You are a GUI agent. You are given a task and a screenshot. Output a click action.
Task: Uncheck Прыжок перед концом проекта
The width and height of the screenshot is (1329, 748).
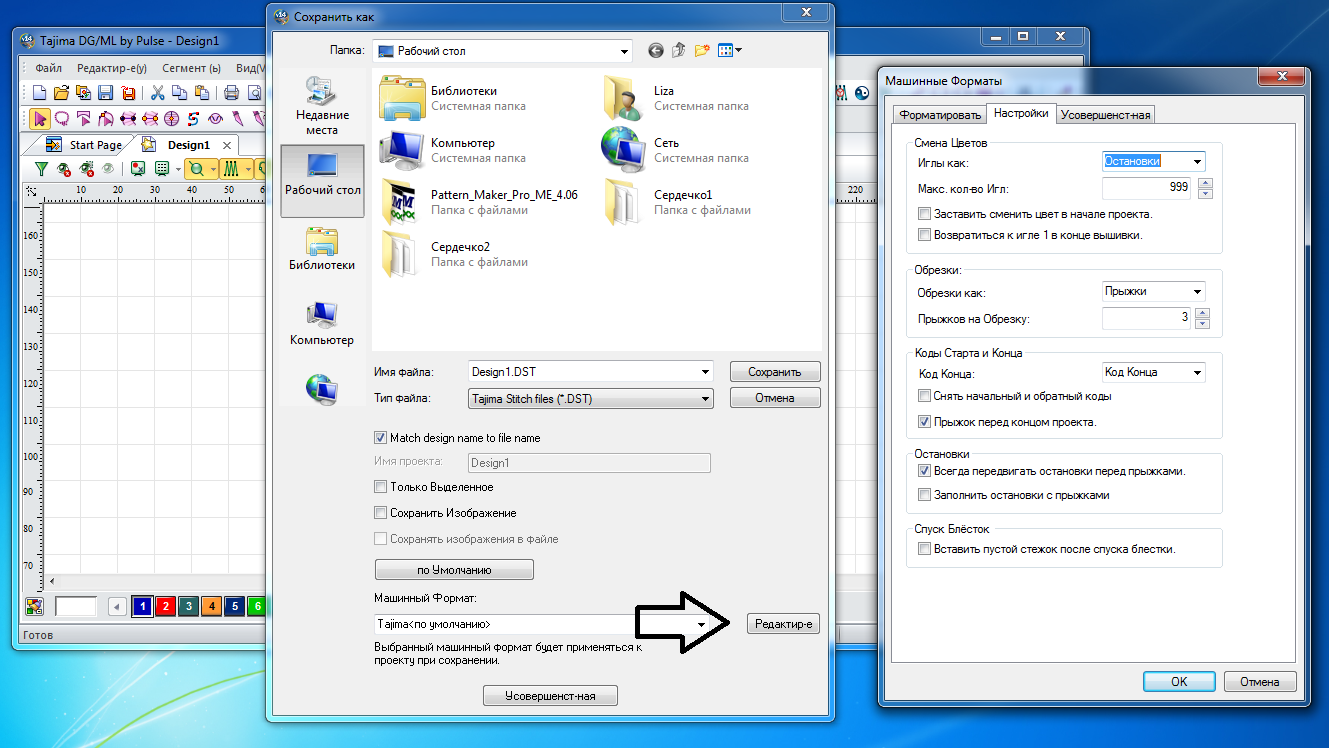[x=924, y=422]
